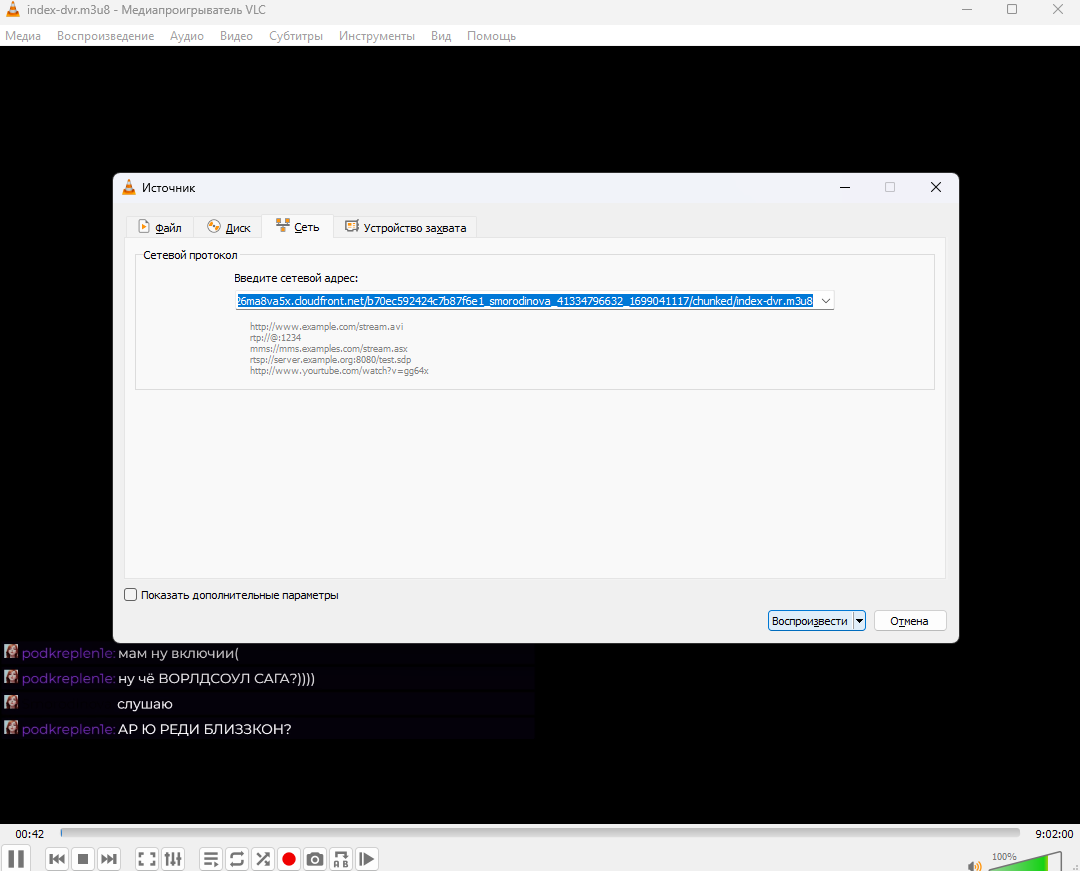Toggle the elapsed time 00:42 display
Screen dimensions: 1080x871
click(30, 834)
